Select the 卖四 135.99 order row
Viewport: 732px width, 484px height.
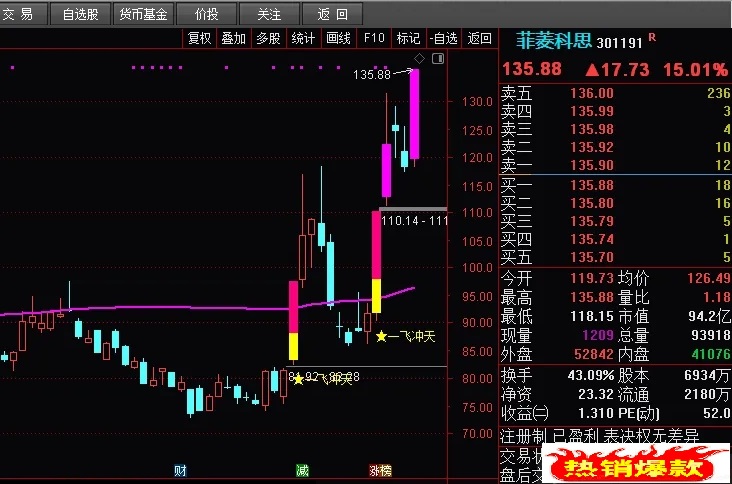pos(615,111)
